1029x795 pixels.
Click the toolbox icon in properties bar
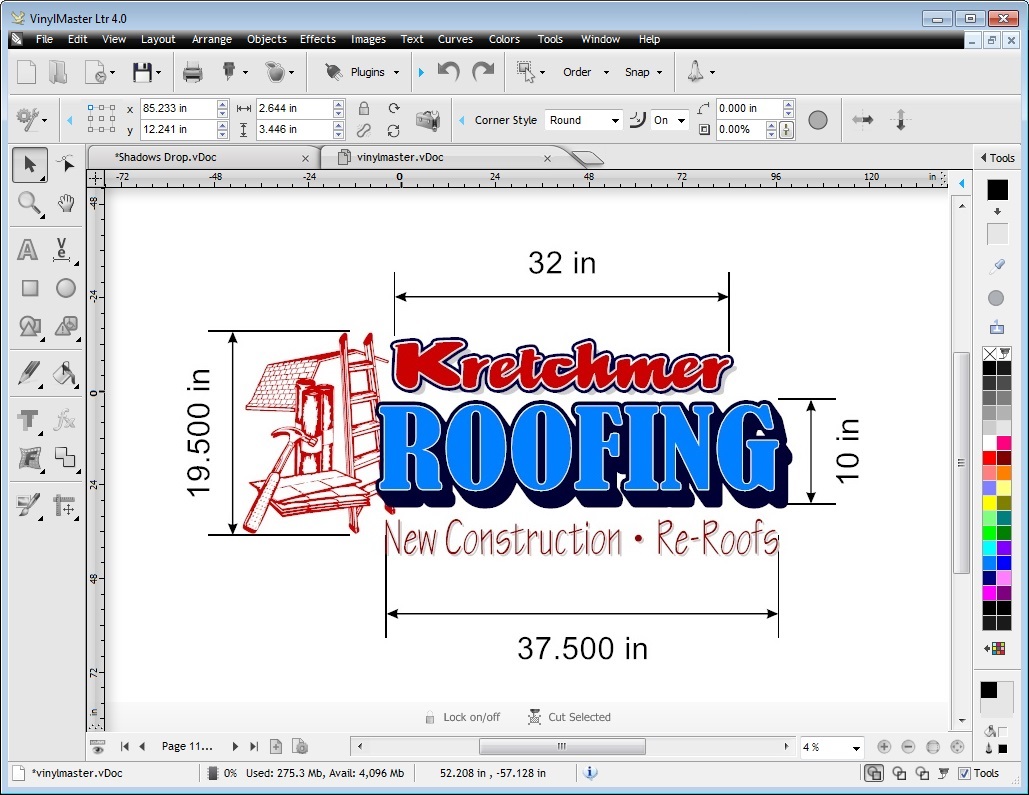[x=428, y=119]
